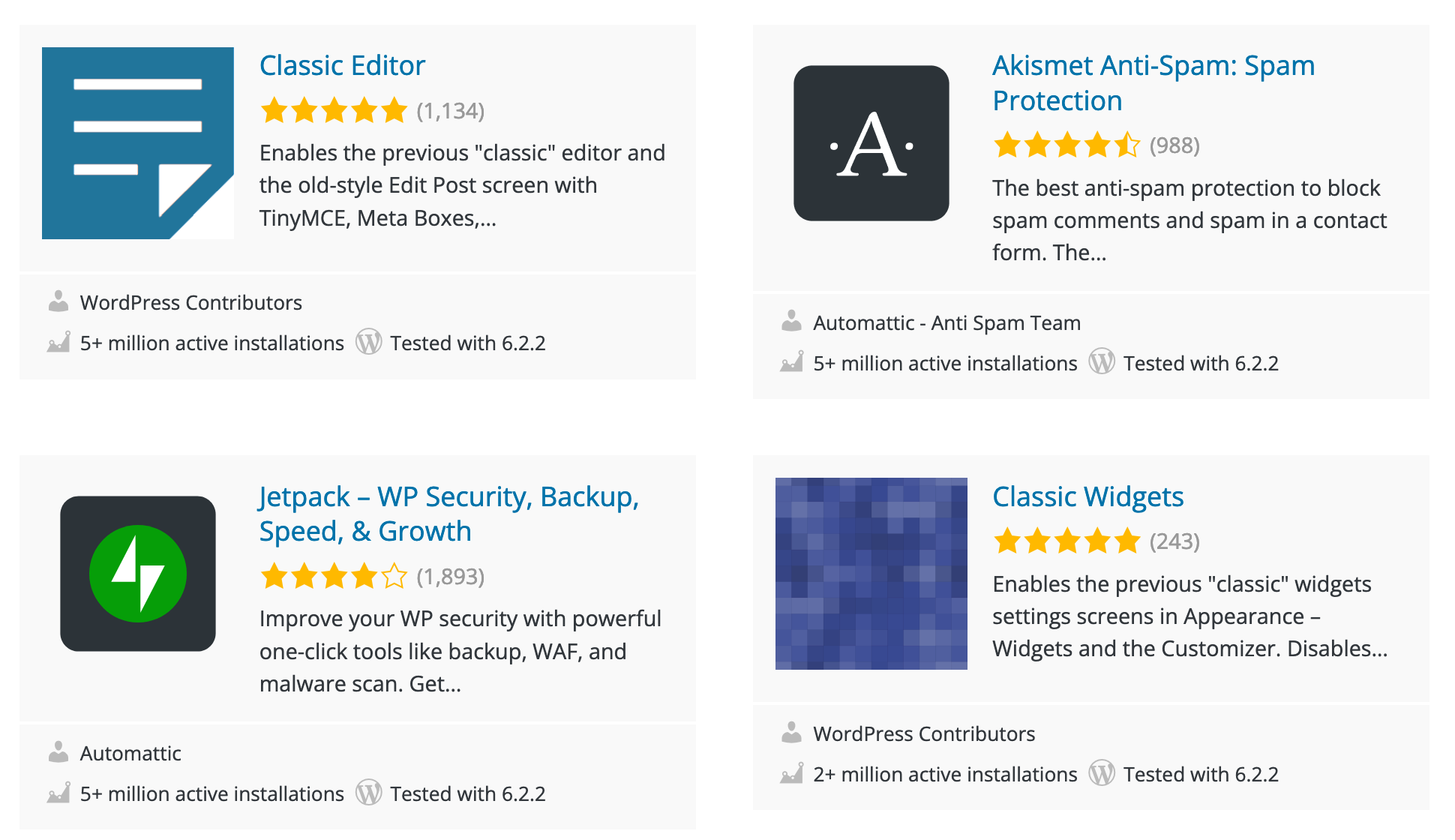
Task: Open the Classic Widgets plugin link
Action: tap(1087, 496)
